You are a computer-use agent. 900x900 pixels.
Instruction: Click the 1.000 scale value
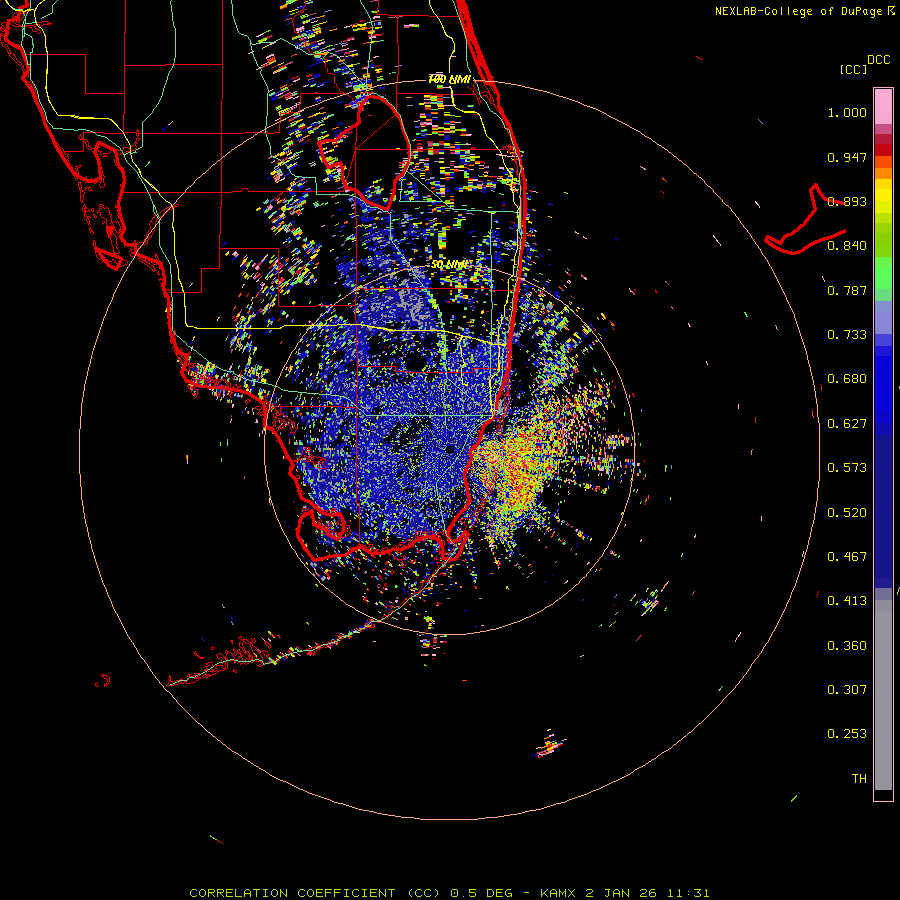pyautogui.click(x=847, y=112)
